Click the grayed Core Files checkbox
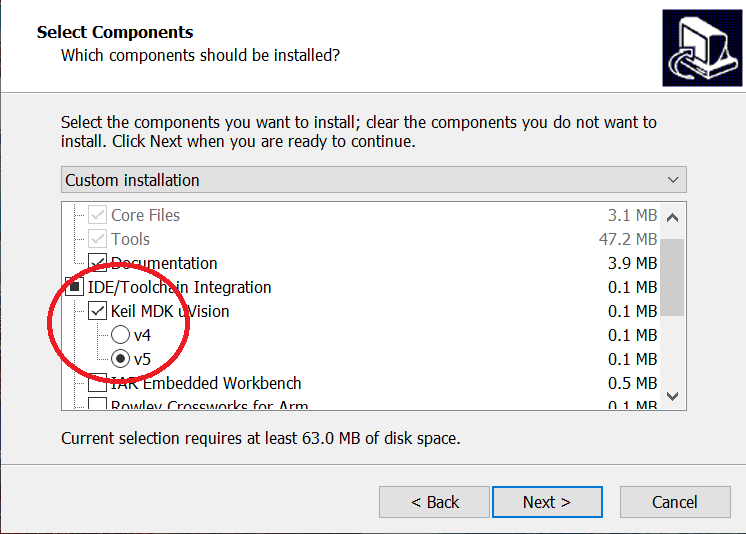Image resolution: width=746 pixels, height=534 pixels. tap(98, 215)
